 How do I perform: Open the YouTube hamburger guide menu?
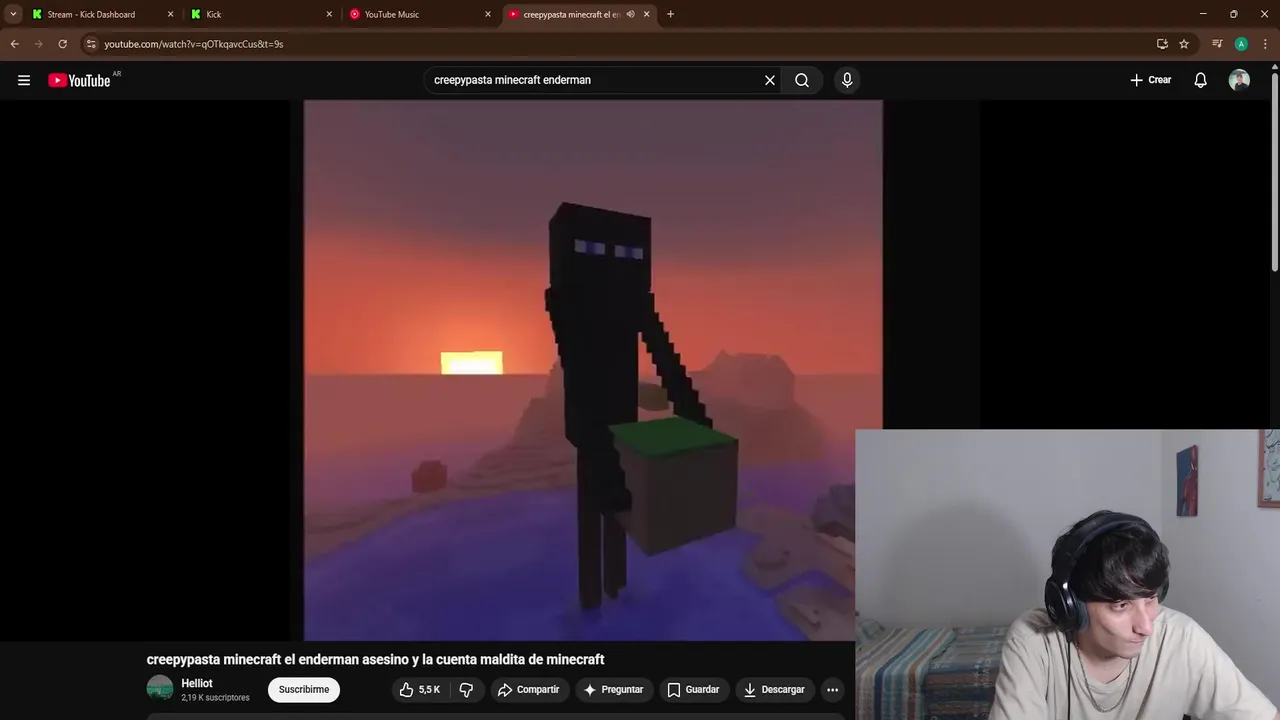pos(24,80)
